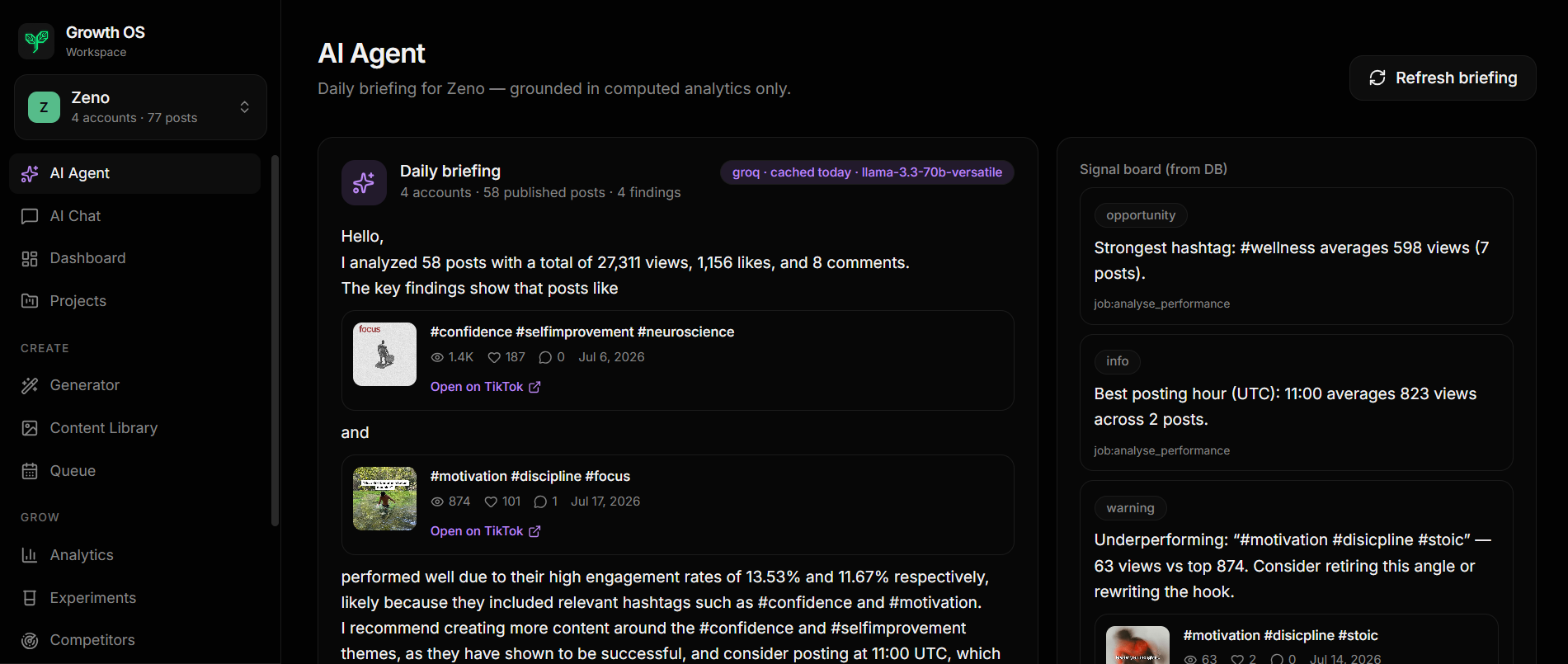Click "job:analyse_performance" under the info signal
1568x664 pixels.
pos(1162,450)
